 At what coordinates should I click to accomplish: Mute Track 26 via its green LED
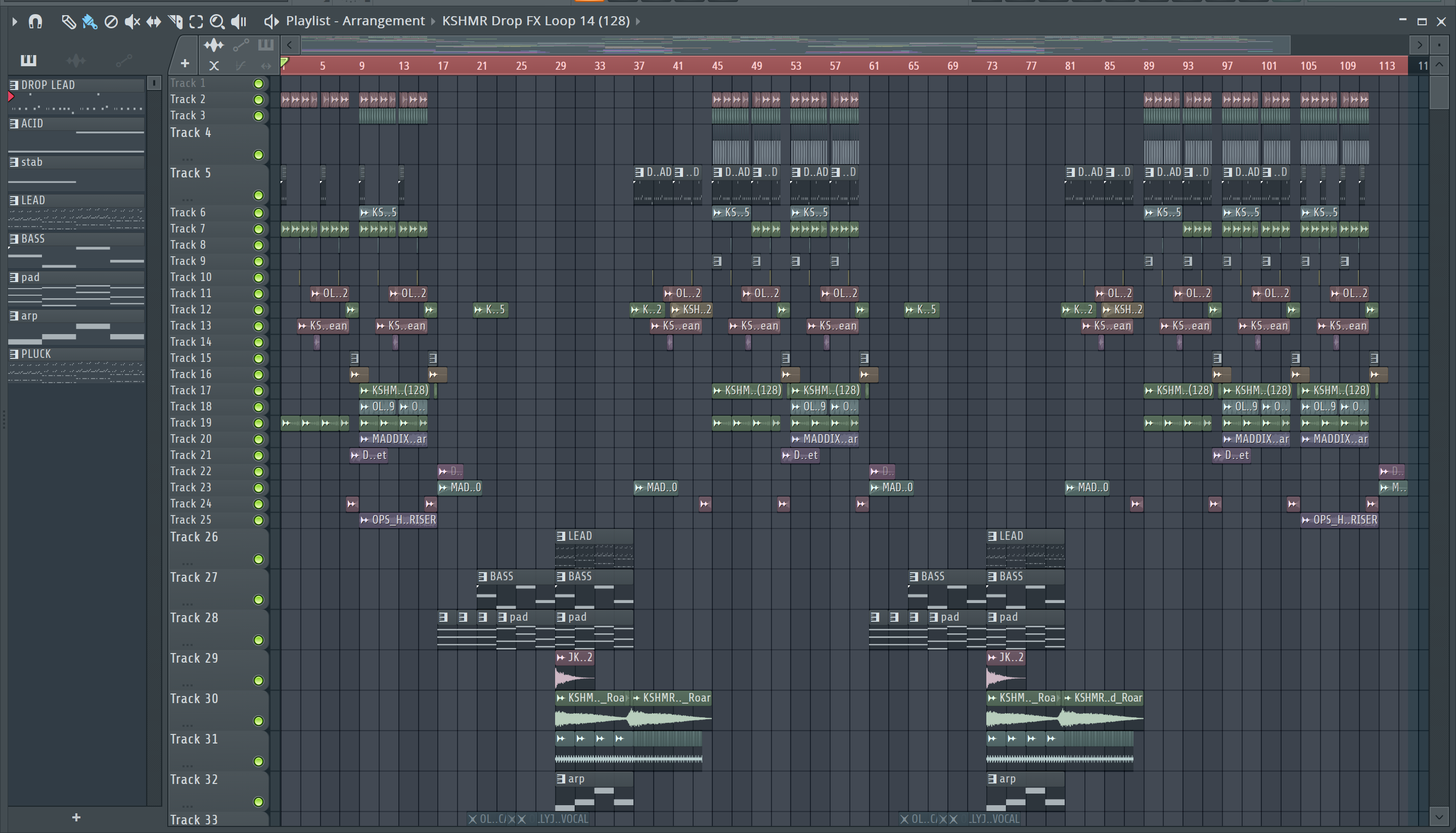point(258,560)
